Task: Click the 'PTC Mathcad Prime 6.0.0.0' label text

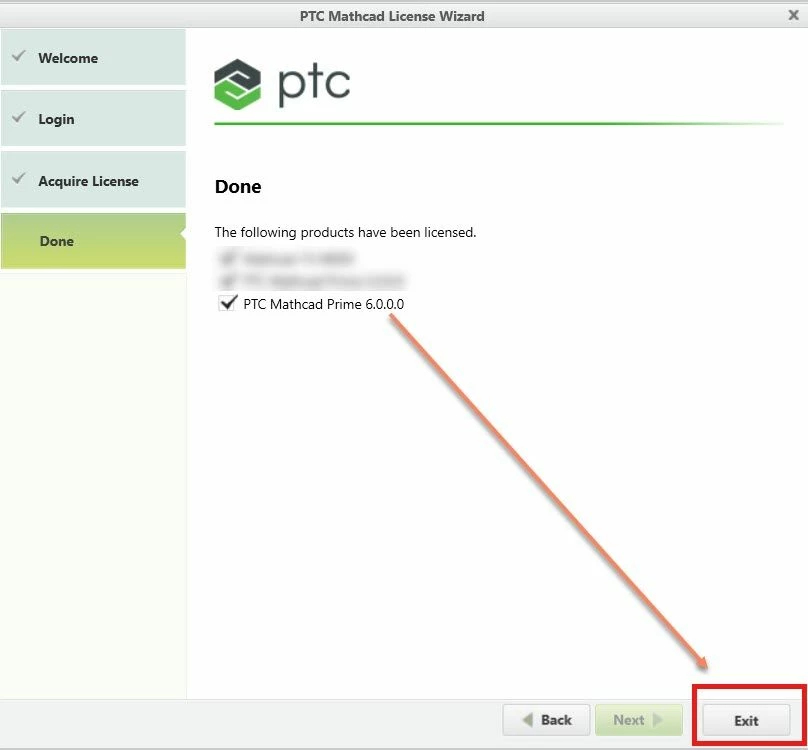Action: pyautogui.click(x=324, y=304)
